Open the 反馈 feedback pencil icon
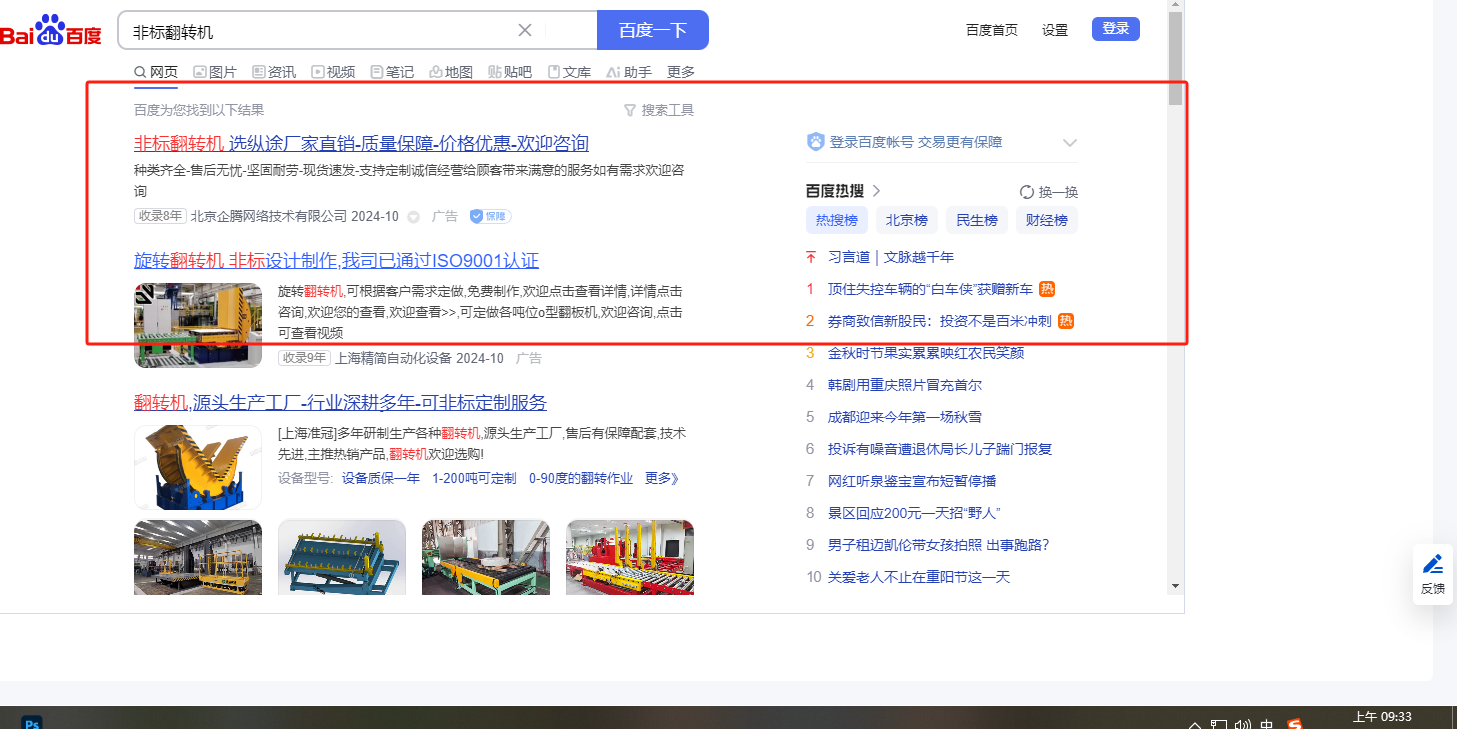 (1432, 564)
